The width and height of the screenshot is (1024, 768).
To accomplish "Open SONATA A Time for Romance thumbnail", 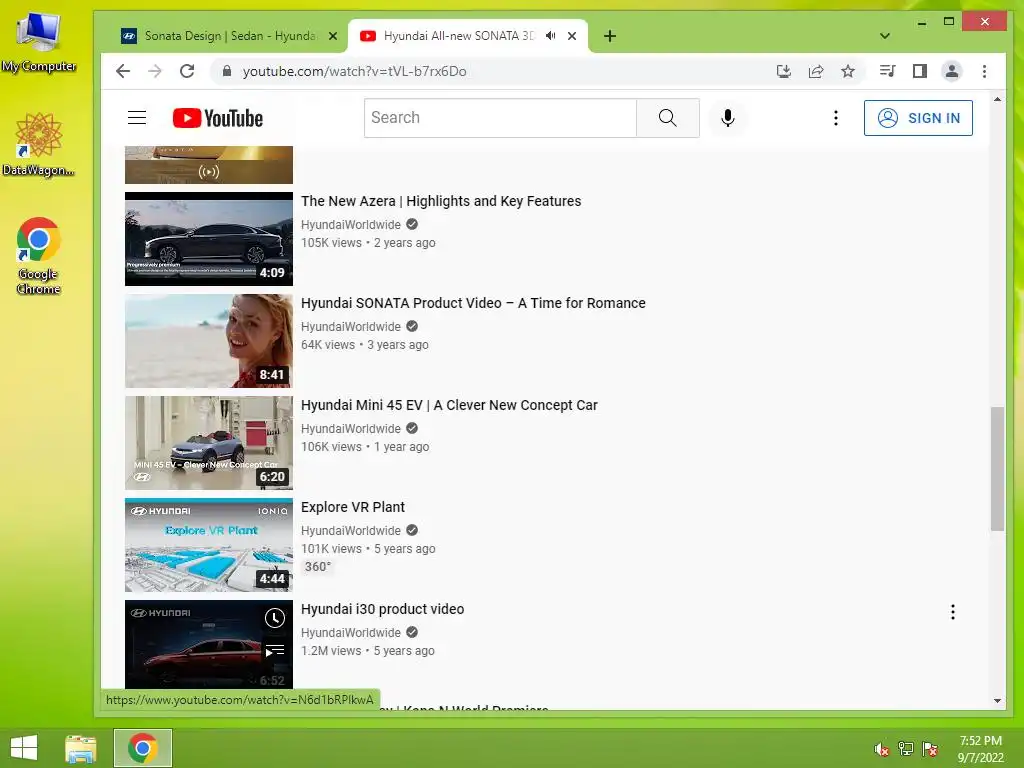I will 209,341.
